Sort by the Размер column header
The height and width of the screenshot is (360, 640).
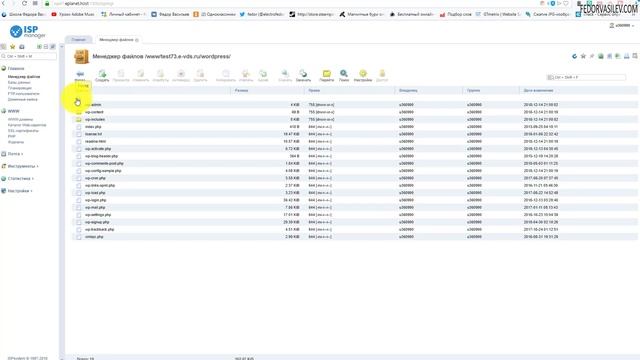pos(242,91)
